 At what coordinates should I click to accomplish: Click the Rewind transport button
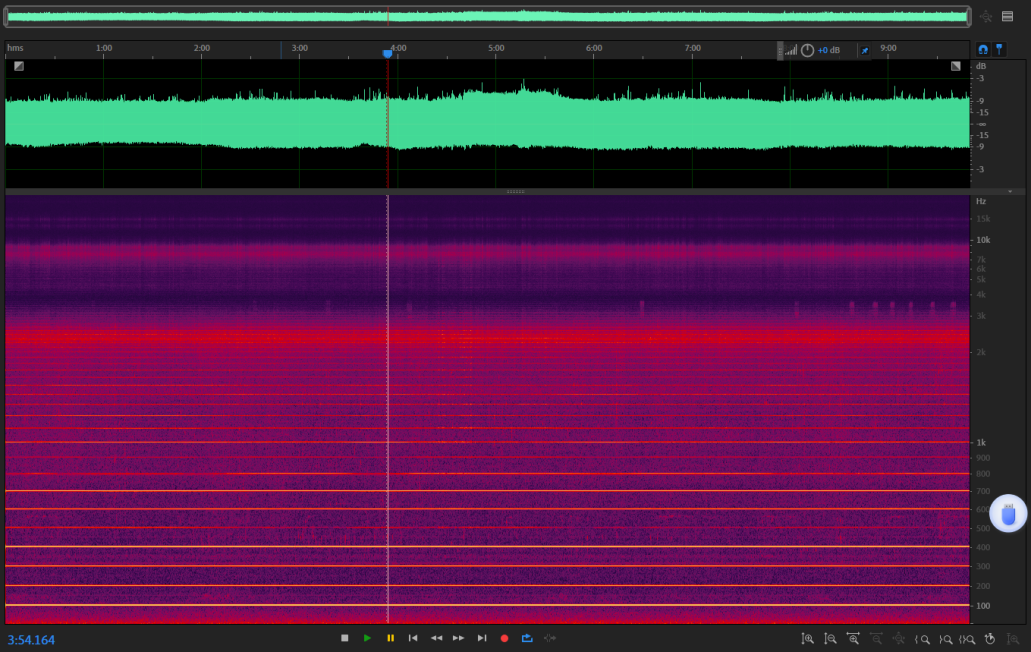pyautogui.click(x=436, y=638)
